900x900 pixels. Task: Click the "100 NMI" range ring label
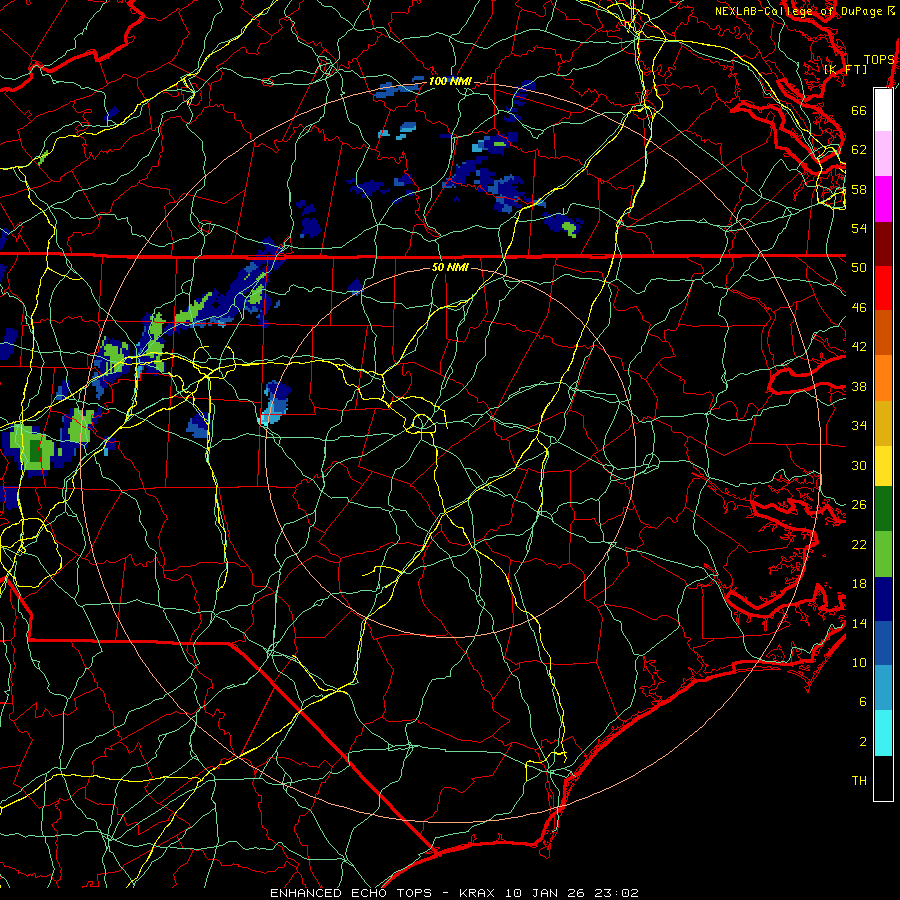[x=450, y=82]
